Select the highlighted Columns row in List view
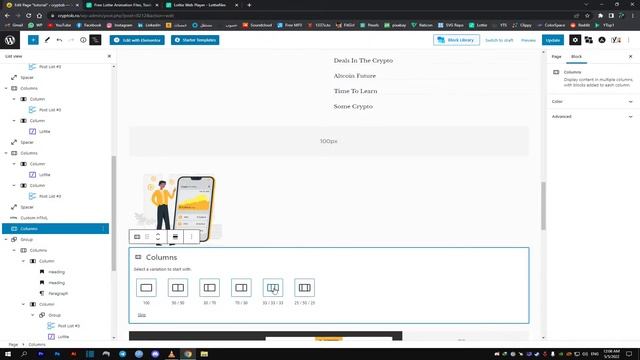This screenshot has height=360, width=640. point(56,229)
